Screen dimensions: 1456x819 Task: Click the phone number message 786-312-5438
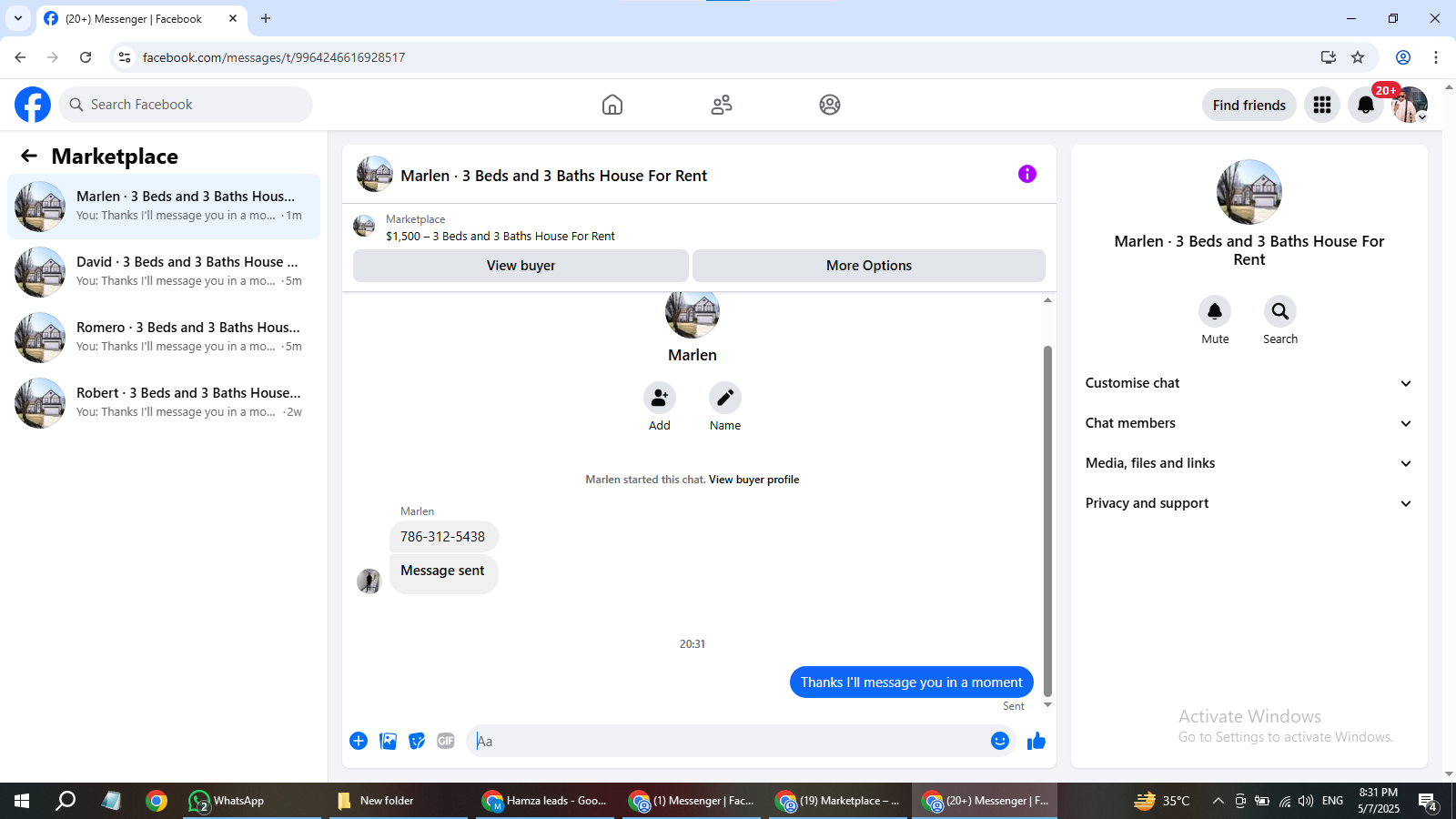[443, 537]
